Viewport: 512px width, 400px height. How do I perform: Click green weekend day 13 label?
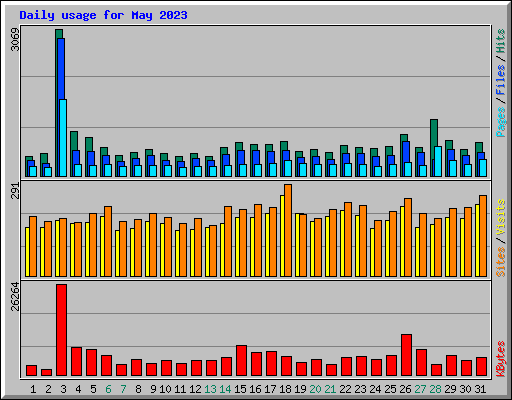point(210,389)
